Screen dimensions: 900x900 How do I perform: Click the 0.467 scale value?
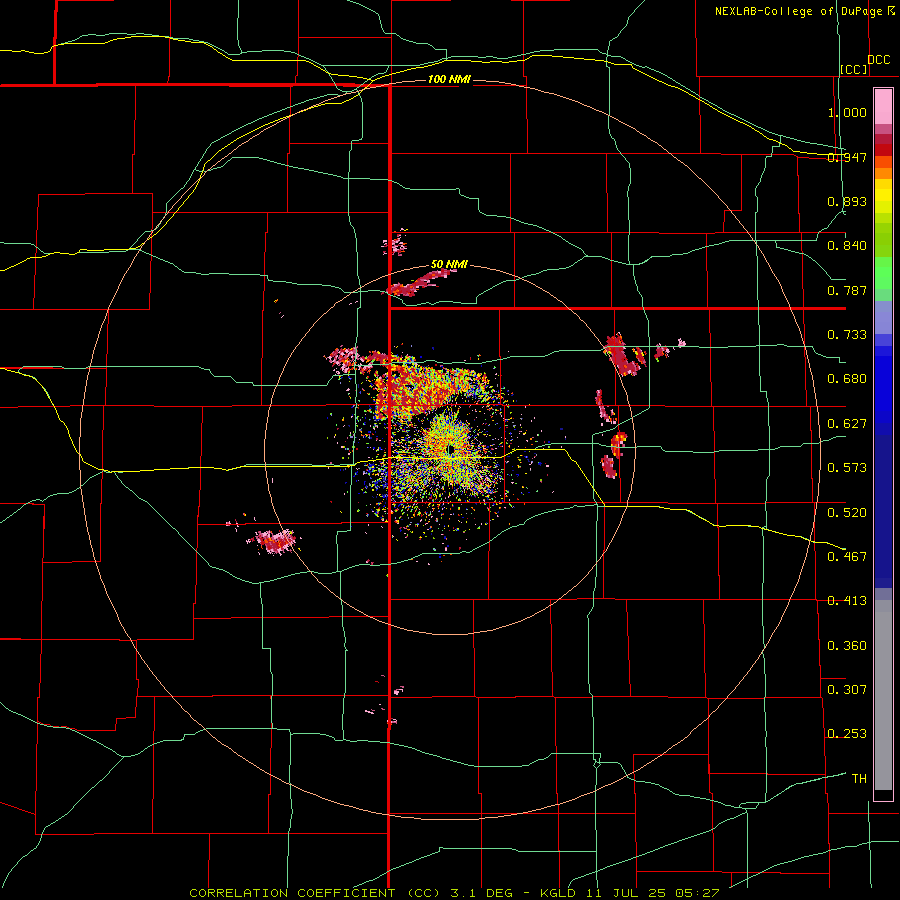coord(847,556)
